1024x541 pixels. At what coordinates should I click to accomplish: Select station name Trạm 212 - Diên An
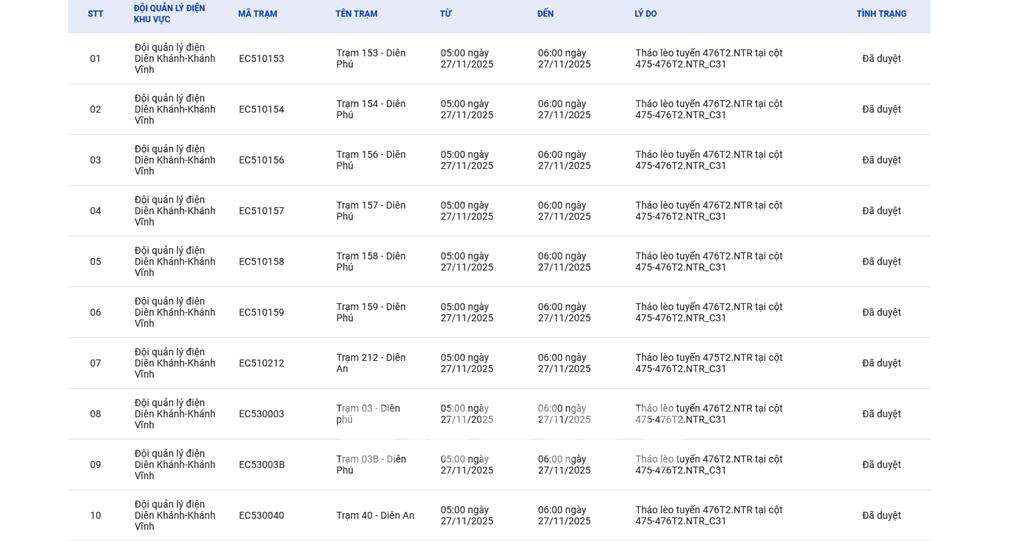pos(370,363)
